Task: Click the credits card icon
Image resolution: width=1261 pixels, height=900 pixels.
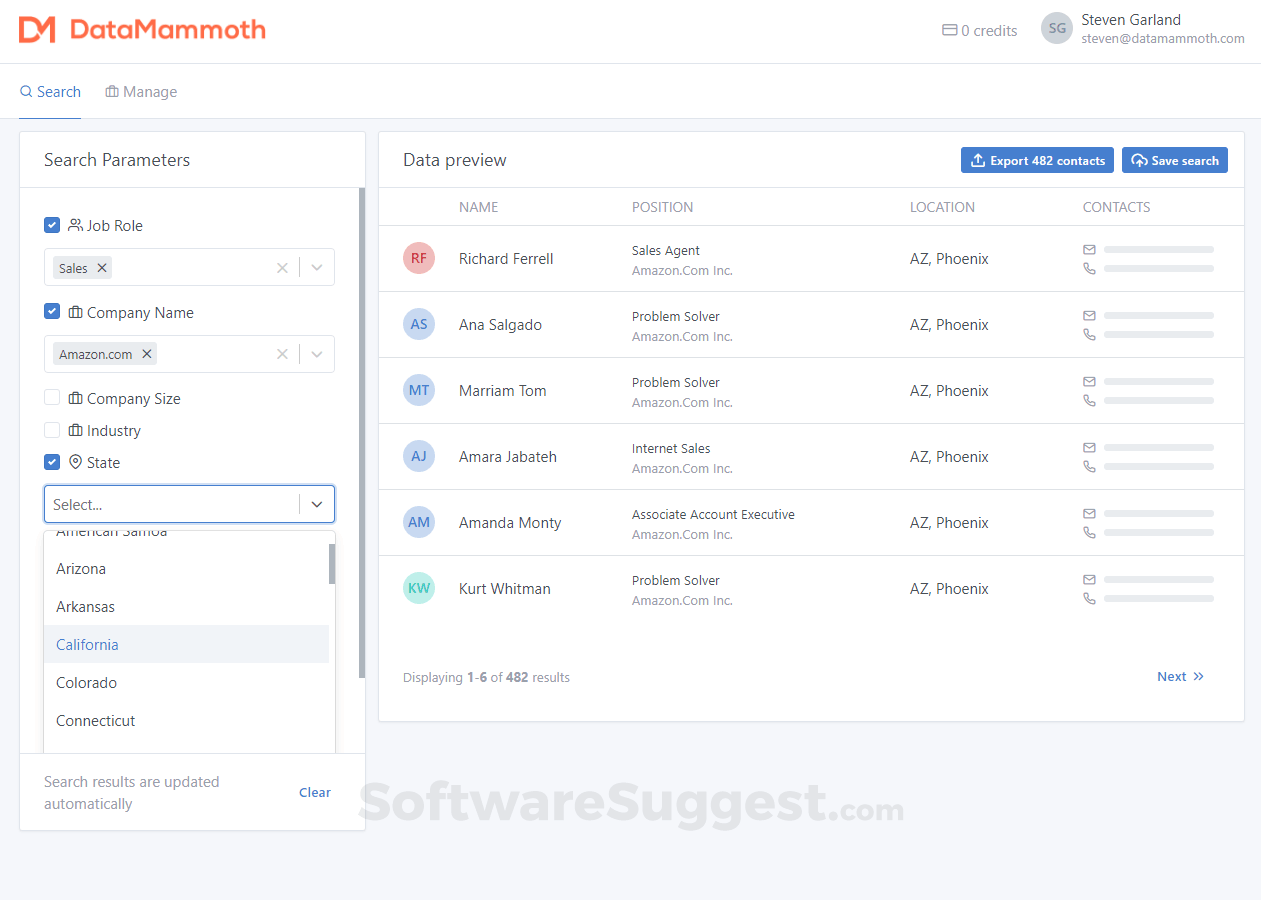Action: [950, 30]
